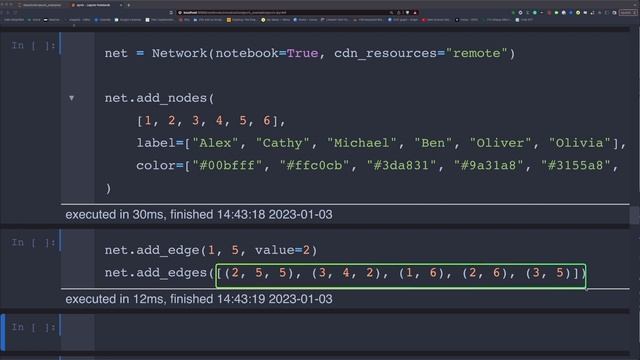Click the "Alex" label string

tap(215, 143)
